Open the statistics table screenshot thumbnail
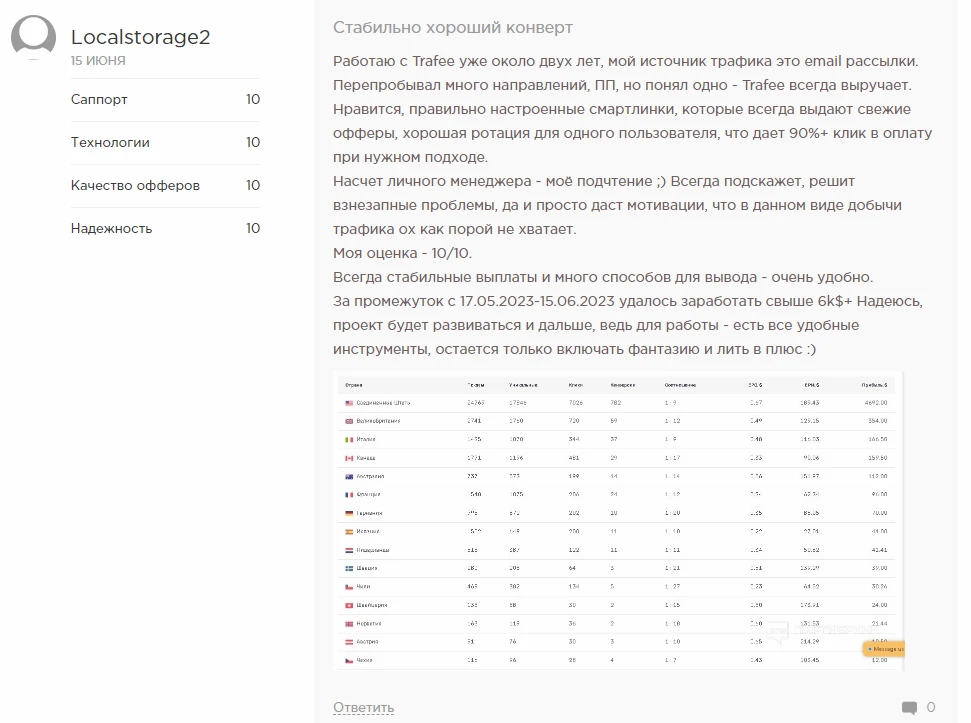The height and width of the screenshot is (723, 971). [x=618, y=521]
